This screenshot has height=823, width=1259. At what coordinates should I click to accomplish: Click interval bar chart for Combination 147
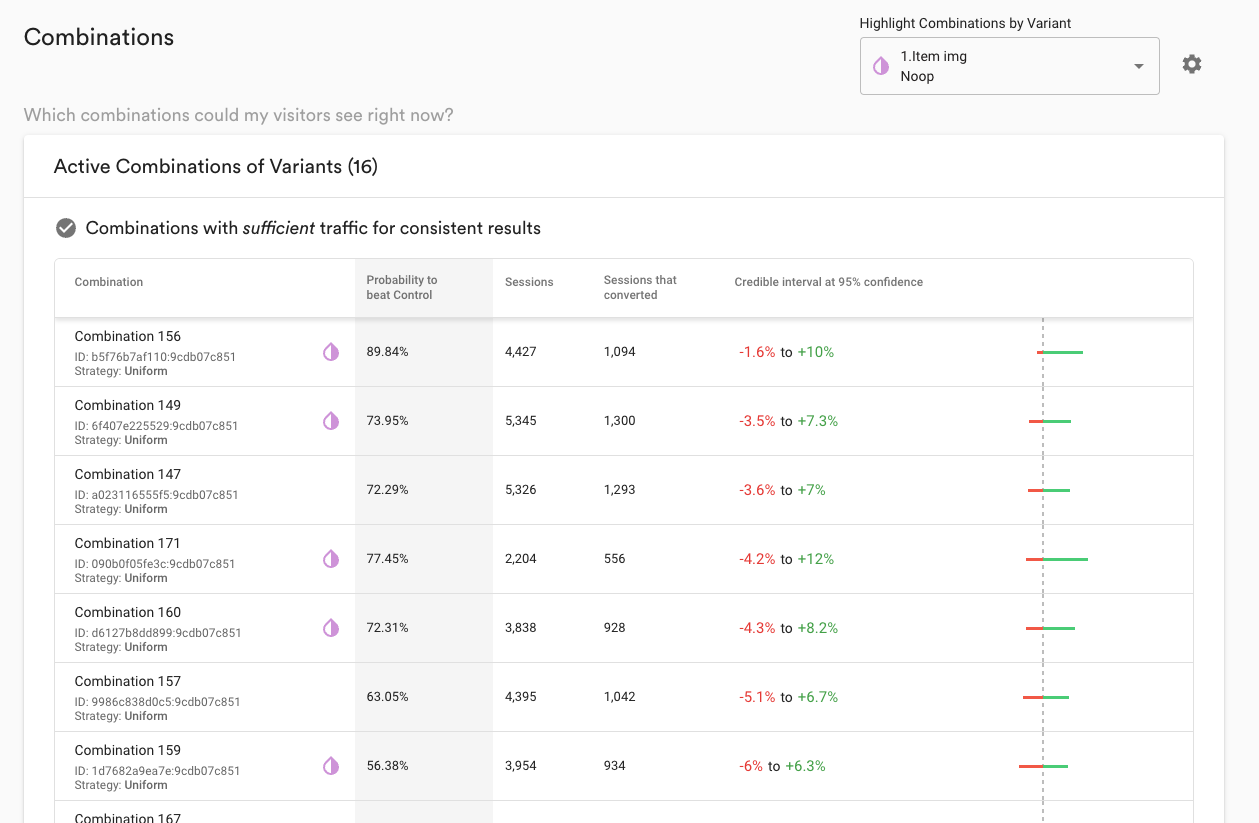[x=1049, y=490]
